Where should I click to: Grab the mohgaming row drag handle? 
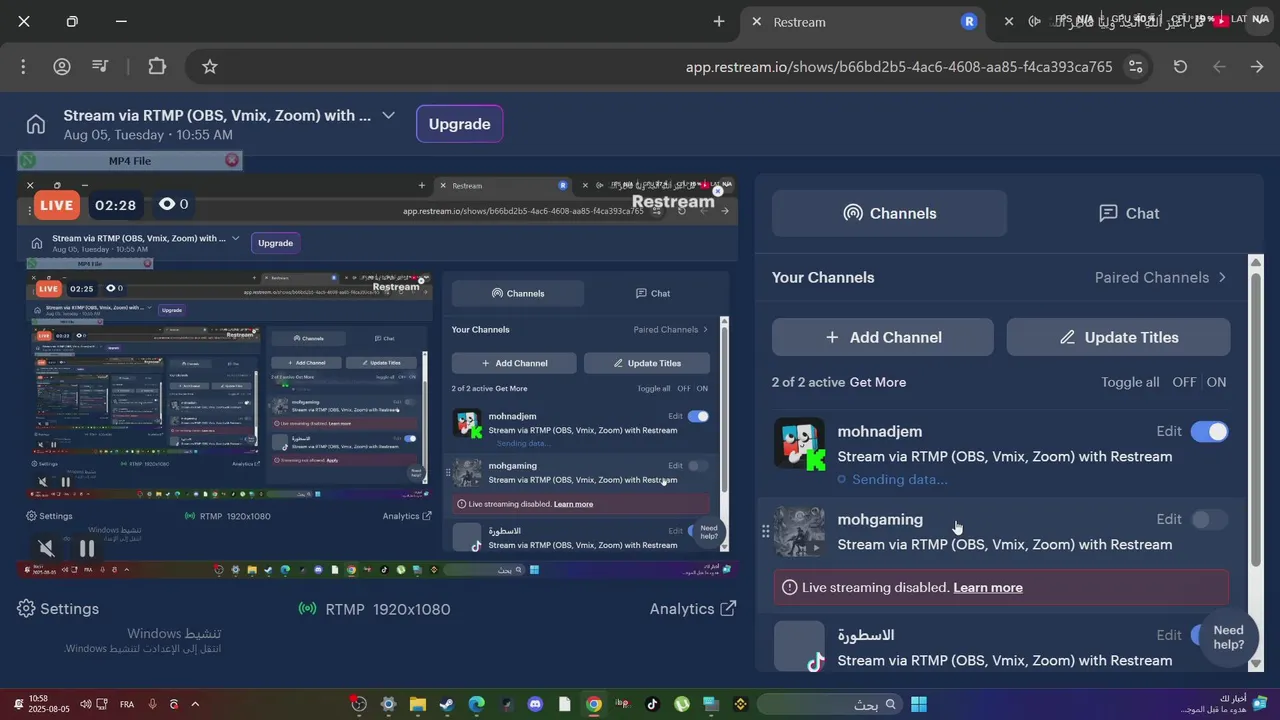pos(765,531)
